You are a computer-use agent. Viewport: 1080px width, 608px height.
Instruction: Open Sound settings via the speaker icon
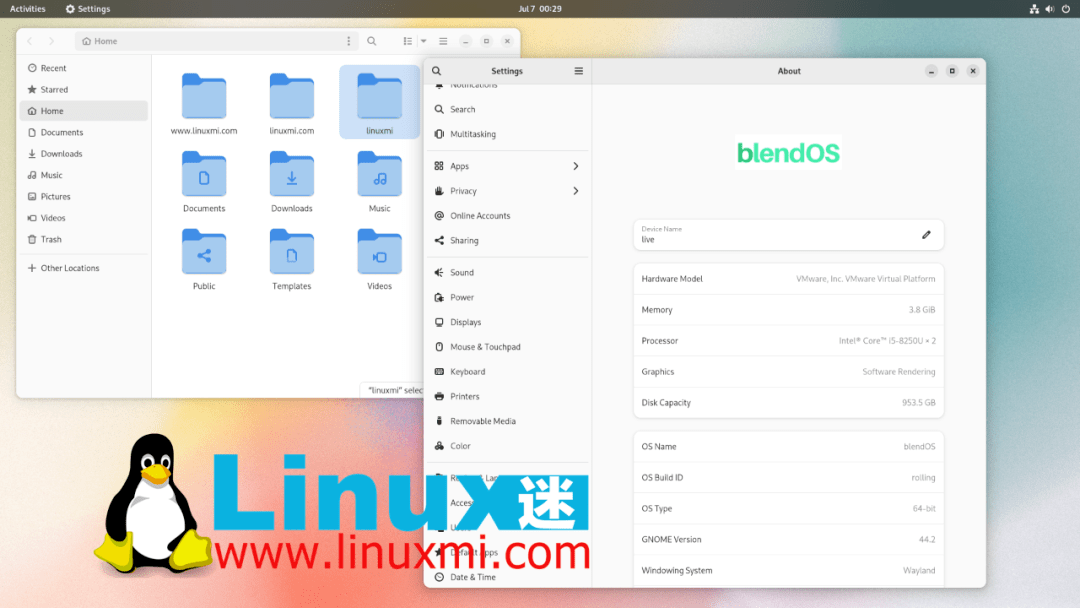[x=441, y=272]
